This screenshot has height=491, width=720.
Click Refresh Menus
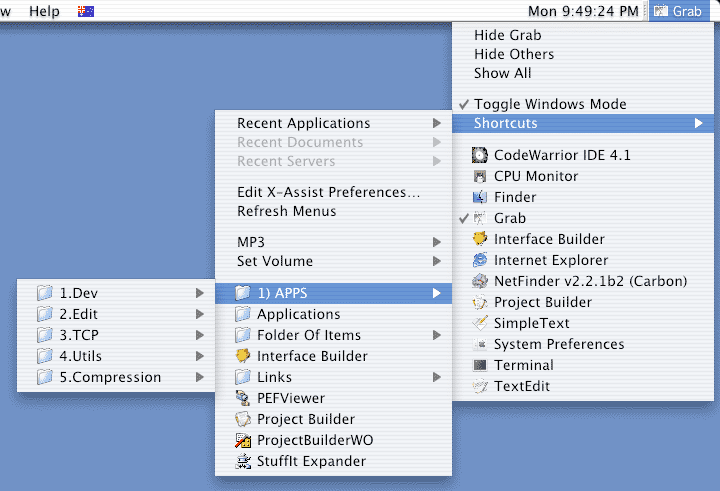pos(286,211)
